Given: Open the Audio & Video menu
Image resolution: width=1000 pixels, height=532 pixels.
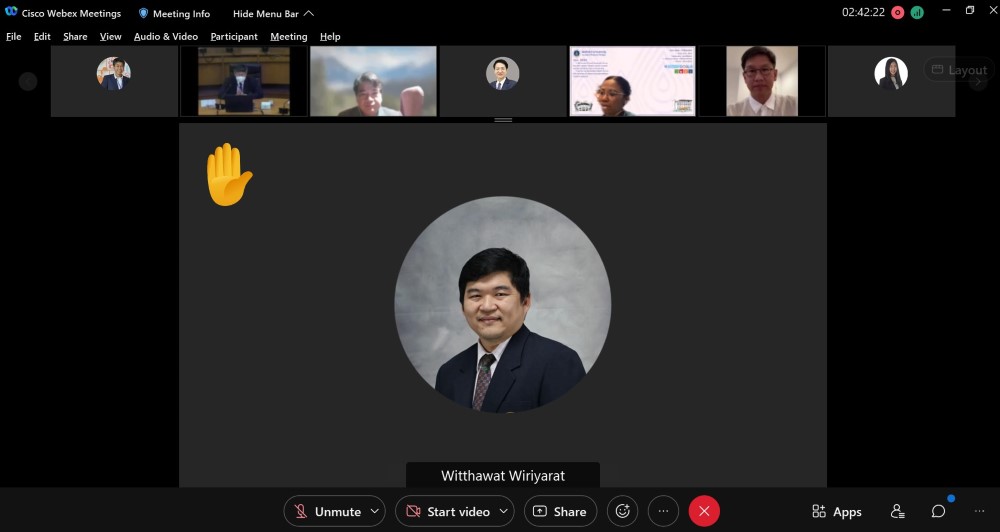Looking at the screenshot, I should point(166,37).
